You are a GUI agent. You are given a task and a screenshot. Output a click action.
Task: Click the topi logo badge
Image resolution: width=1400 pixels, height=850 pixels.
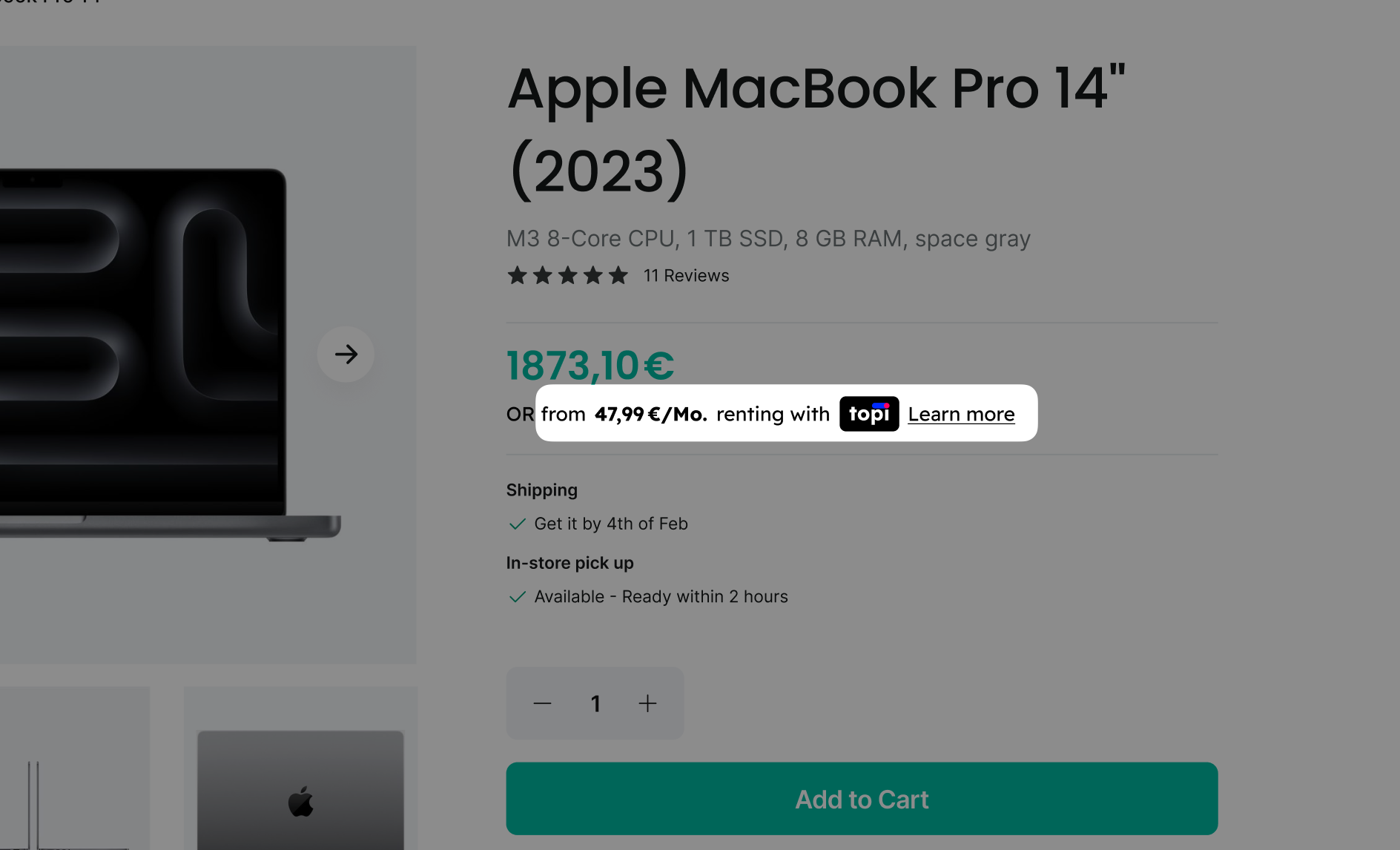point(868,414)
